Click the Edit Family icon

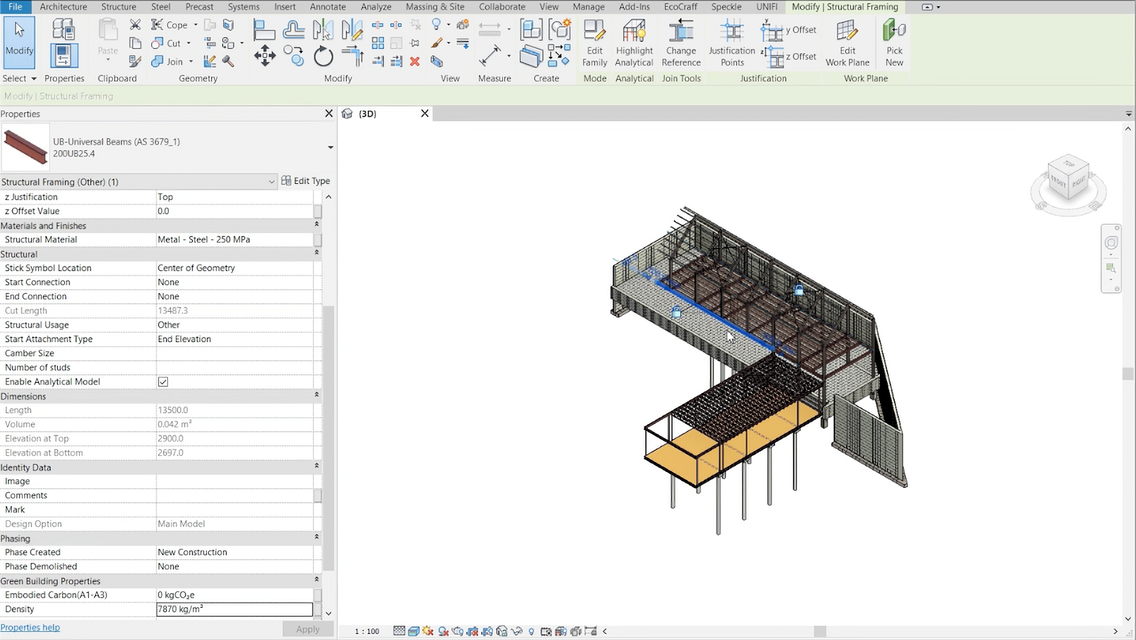(594, 43)
